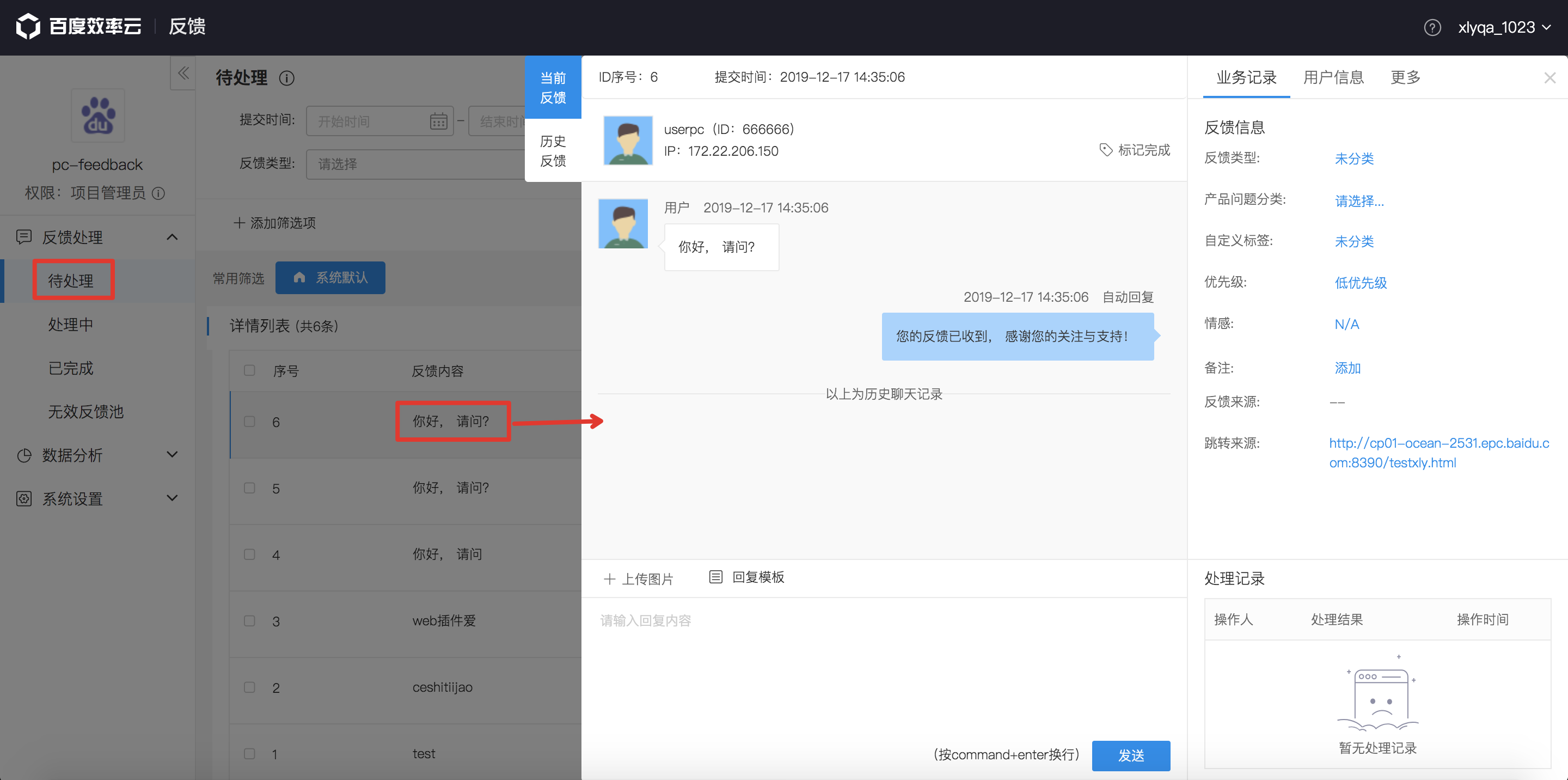Image resolution: width=1568 pixels, height=780 pixels.
Task: Click 序号 column header
Action: 285,371
